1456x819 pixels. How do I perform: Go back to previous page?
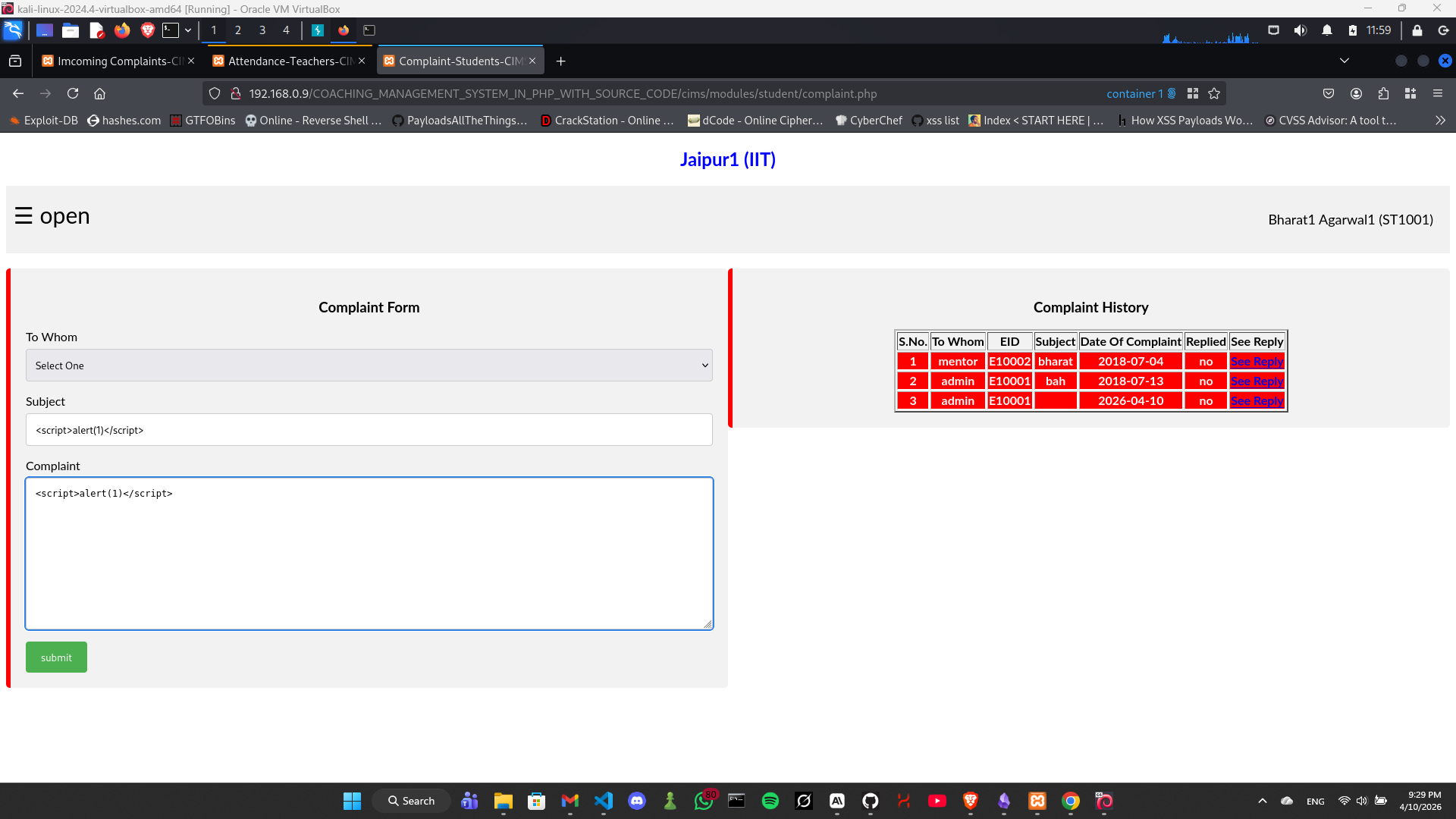pos(18,93)
